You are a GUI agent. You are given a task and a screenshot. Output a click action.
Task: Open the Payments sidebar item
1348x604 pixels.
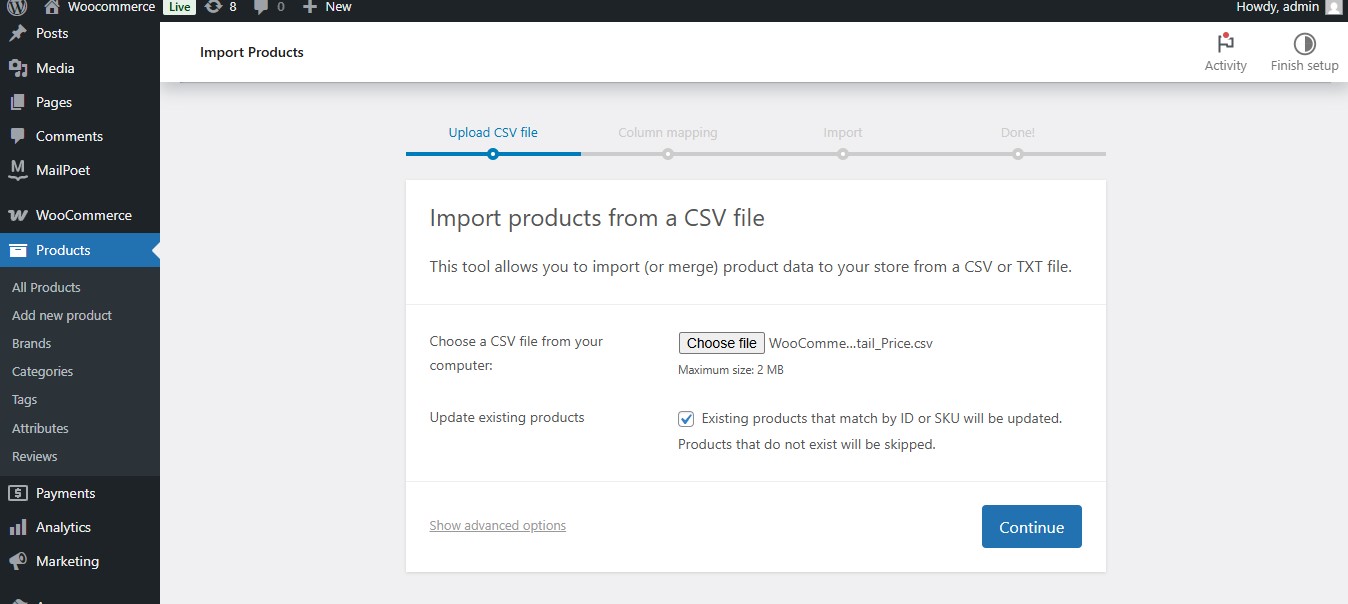[65, 493]
